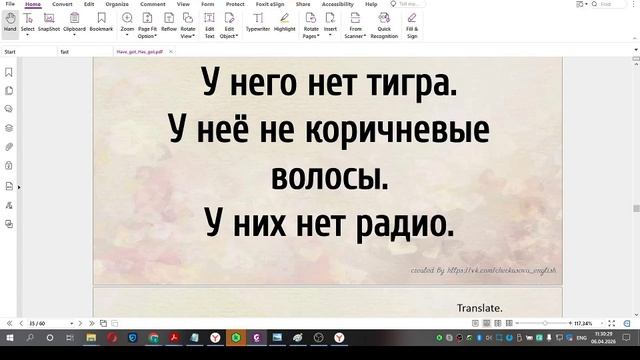Screen dimensions: 640x360
Task: Run Quick Recognition OCR
Action: pyautogui.click(x=384, y=24)
